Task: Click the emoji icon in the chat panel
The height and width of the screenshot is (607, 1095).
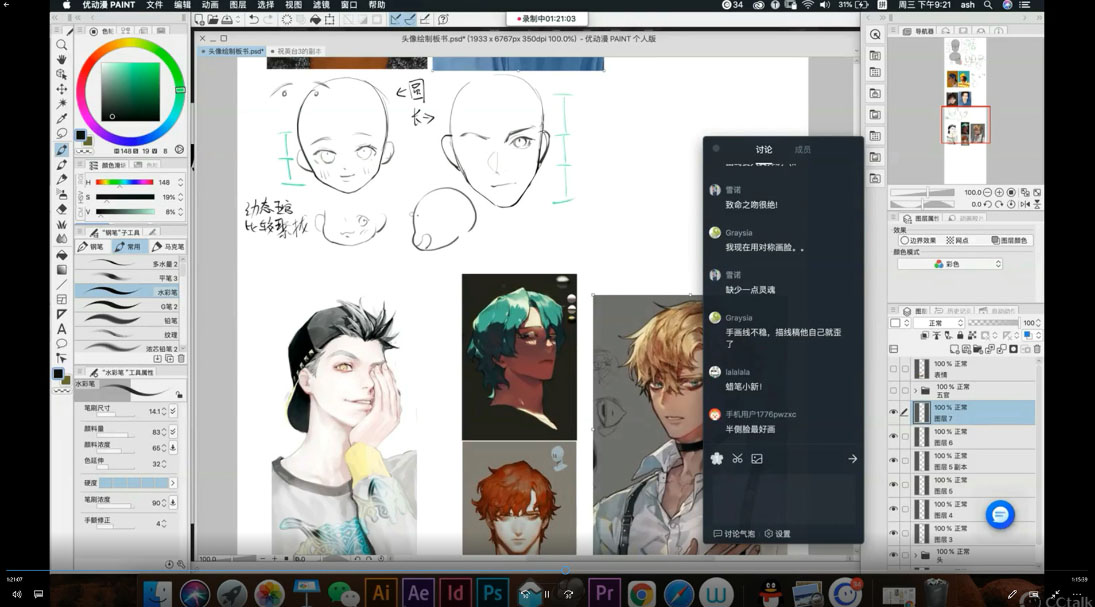Action: tap(716, 458)
